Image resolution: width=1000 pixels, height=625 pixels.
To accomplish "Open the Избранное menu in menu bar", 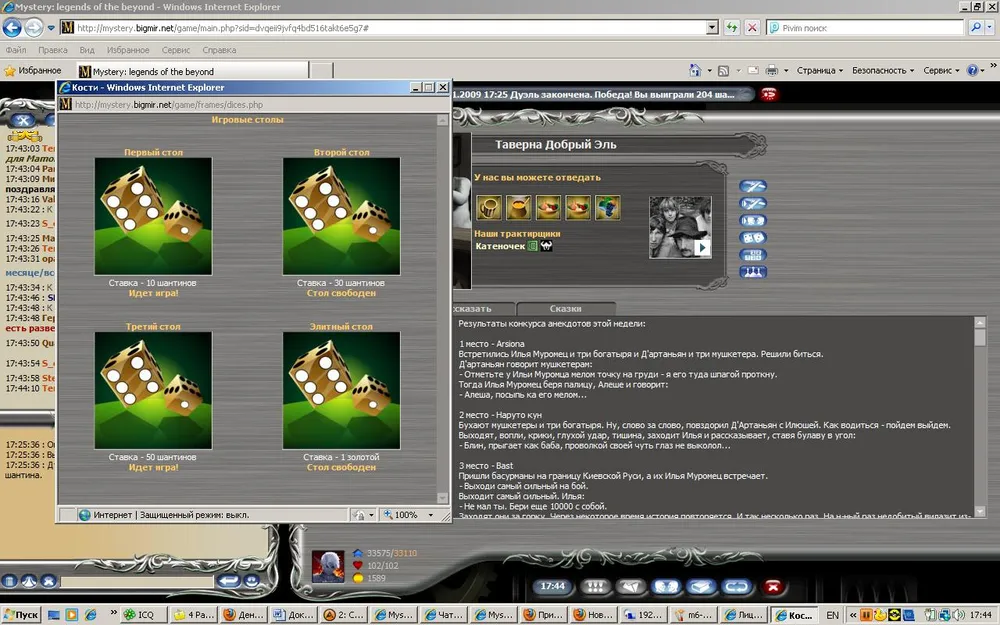I will [128, 49].
